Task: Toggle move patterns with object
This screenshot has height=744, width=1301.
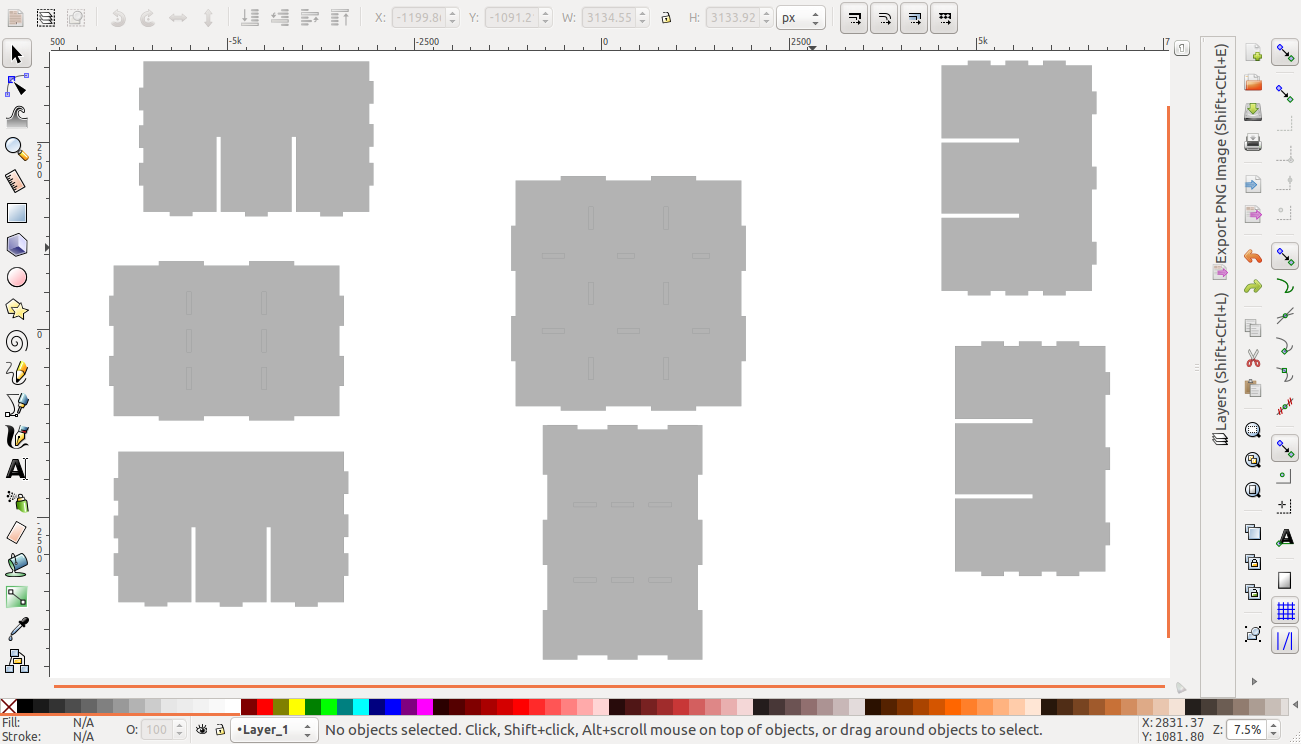Action: pyautogui.click(x=944, y=18)
